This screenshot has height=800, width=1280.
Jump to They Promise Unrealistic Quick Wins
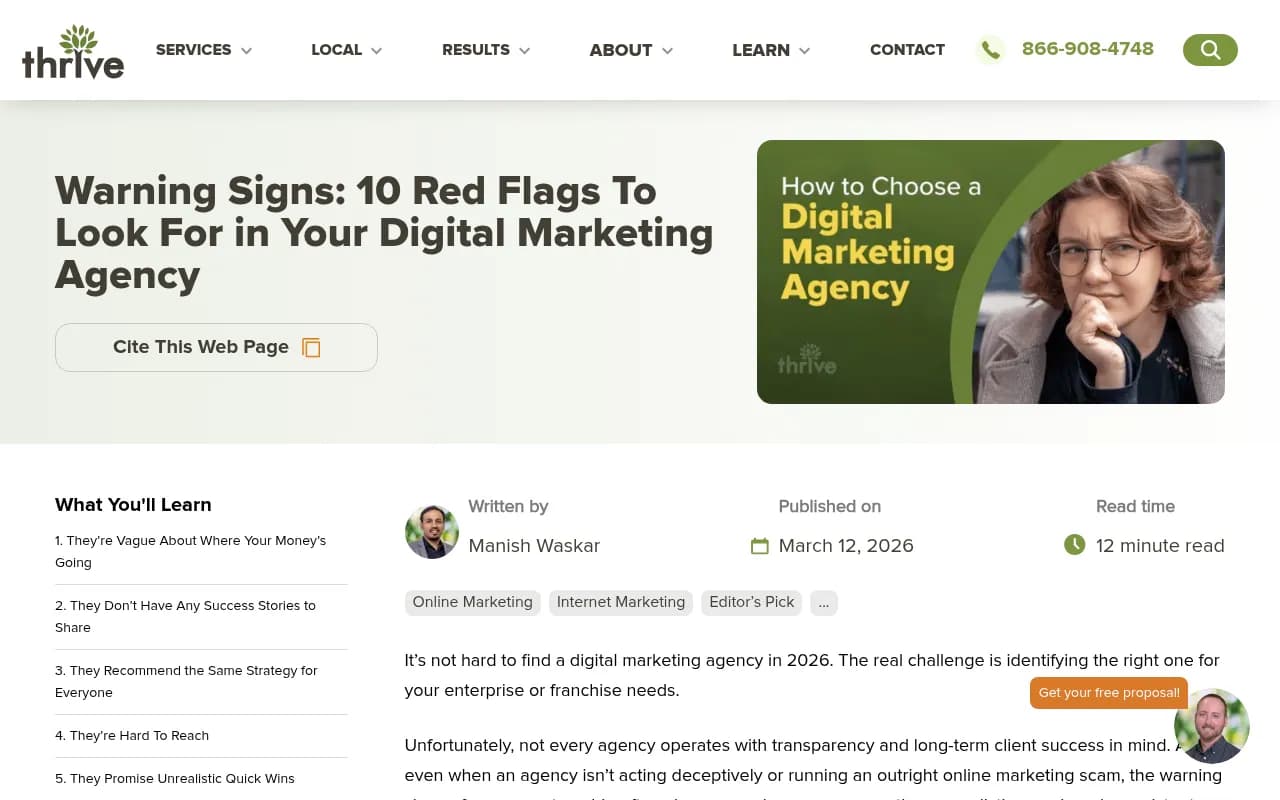pos(175,778)
